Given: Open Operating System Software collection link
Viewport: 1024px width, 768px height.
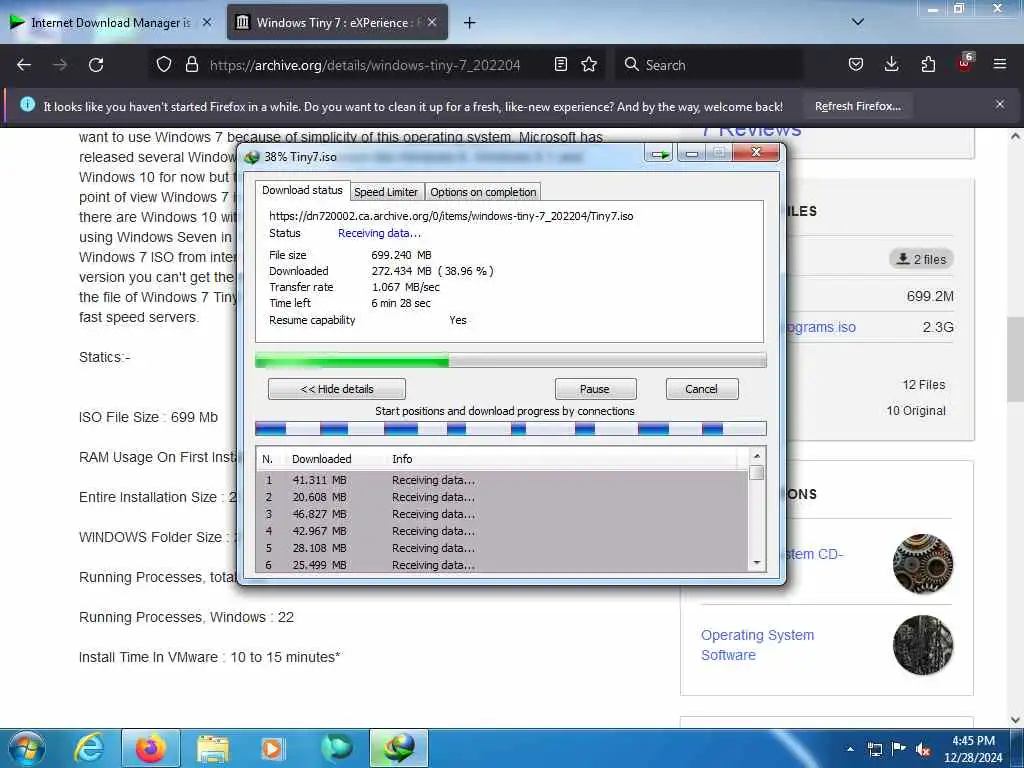Looking at the screenshot, I should (x=758, y=645).
